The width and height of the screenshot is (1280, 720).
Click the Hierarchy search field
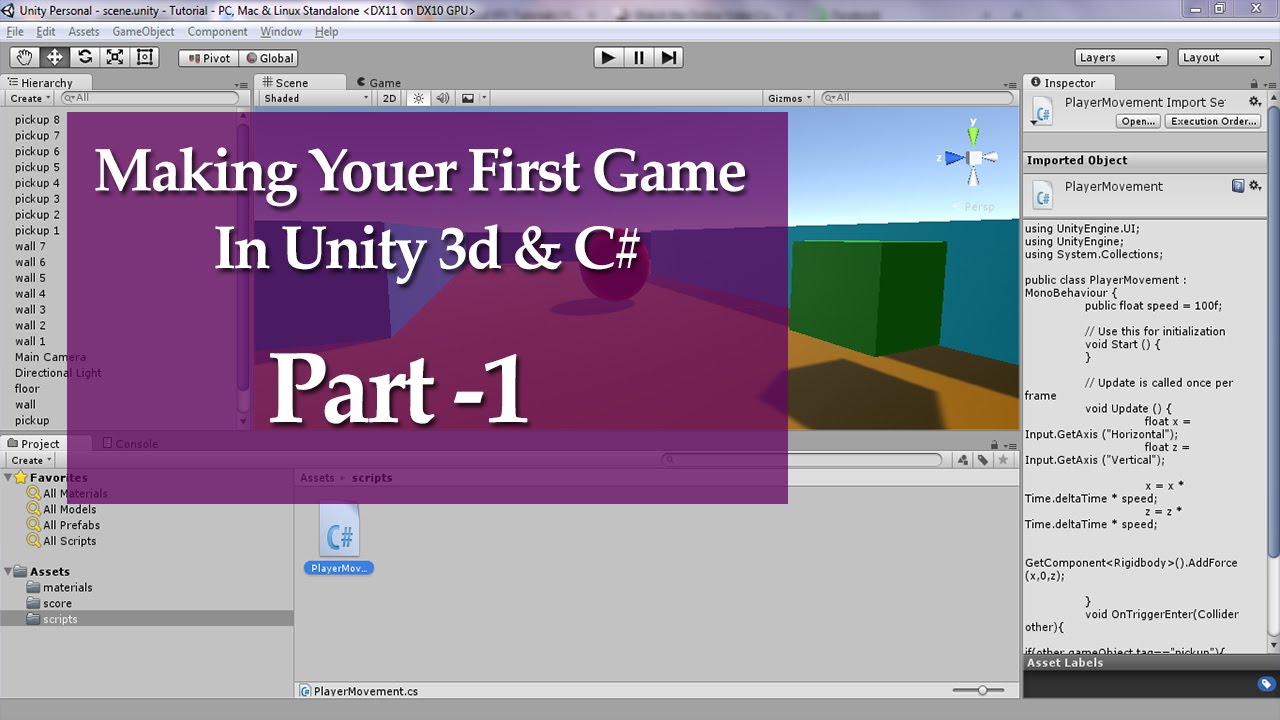(150, 98)
